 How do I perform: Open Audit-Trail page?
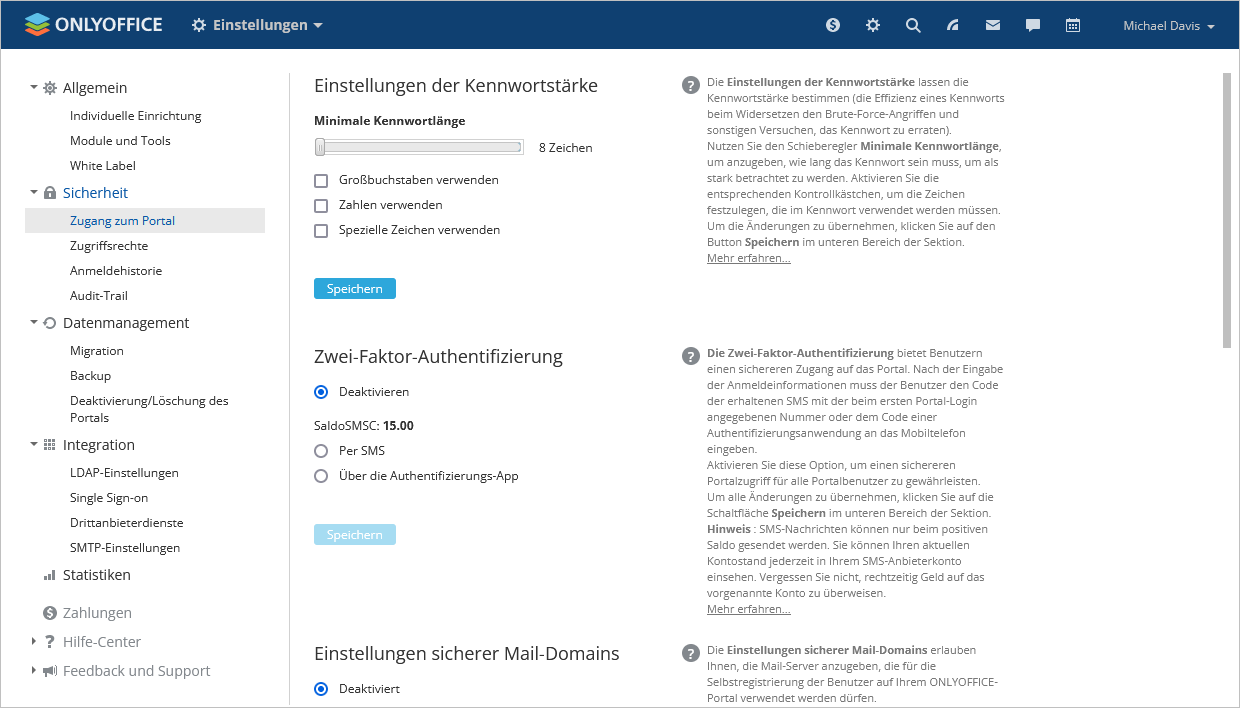pyautogui.click(x=99, y=296)
